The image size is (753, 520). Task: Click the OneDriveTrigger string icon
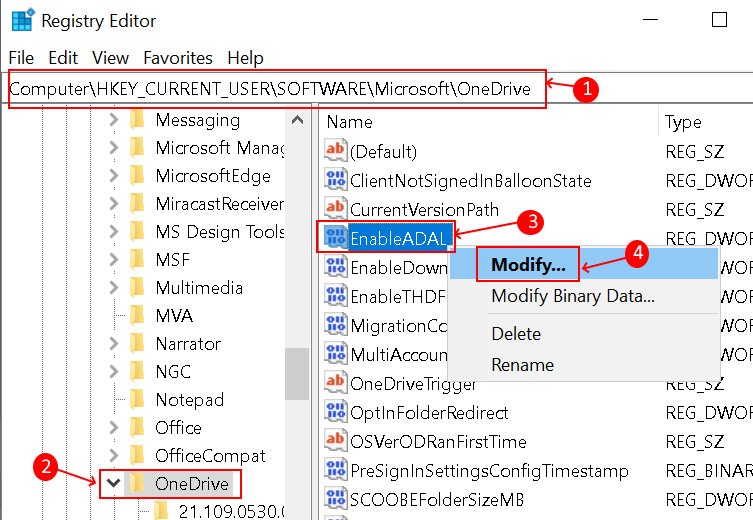(x=335, y=383)
